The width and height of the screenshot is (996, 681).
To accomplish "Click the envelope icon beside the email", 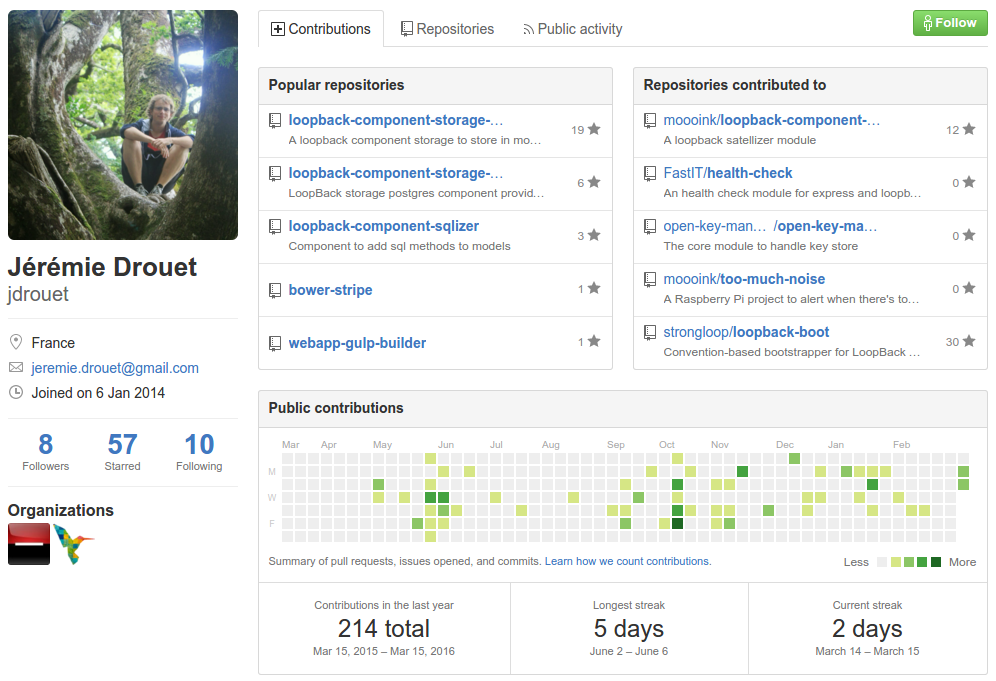I will coord(16,368).
